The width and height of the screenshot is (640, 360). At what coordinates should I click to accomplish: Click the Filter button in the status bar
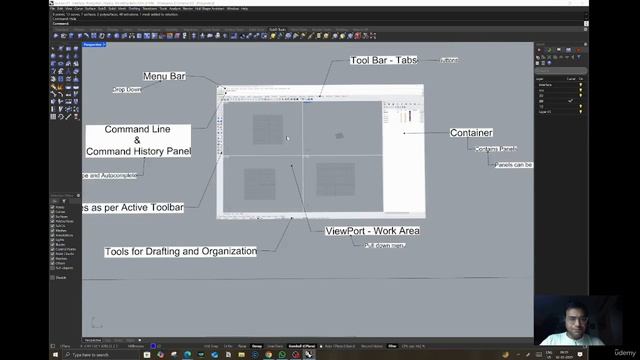(x=392, y=346)
